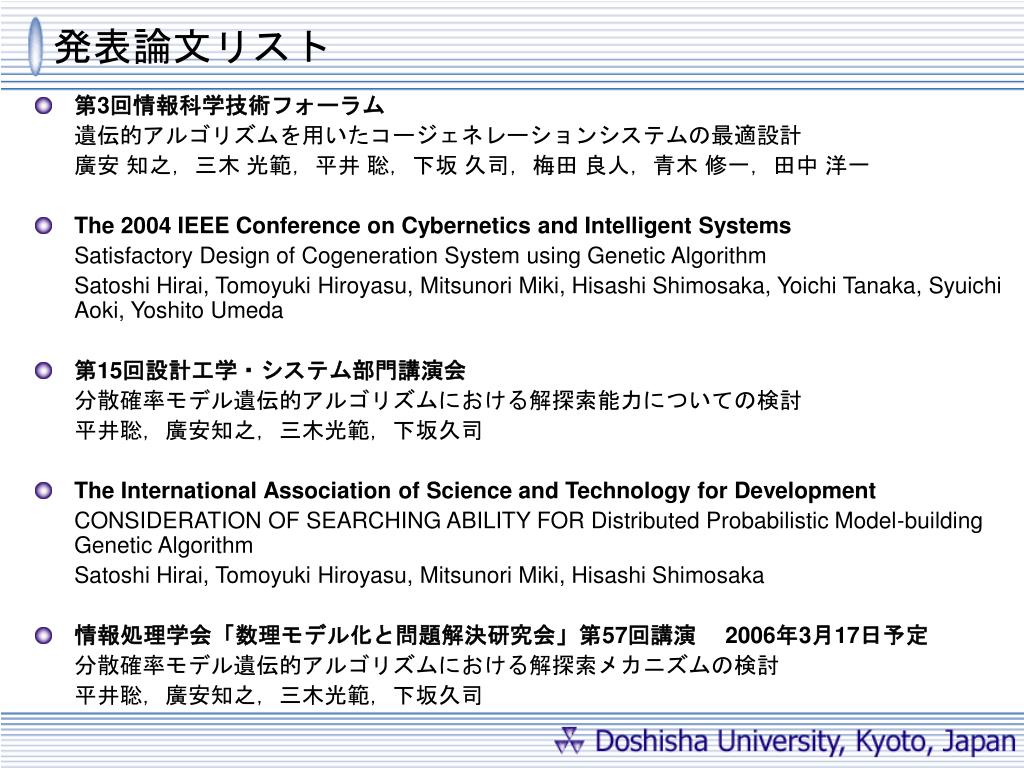The height and width of the screenshot is (768, 1024).
Task: Click the author line ending in Yoichi Tanaka, Syuichi
Action: (x=537, y=285)
